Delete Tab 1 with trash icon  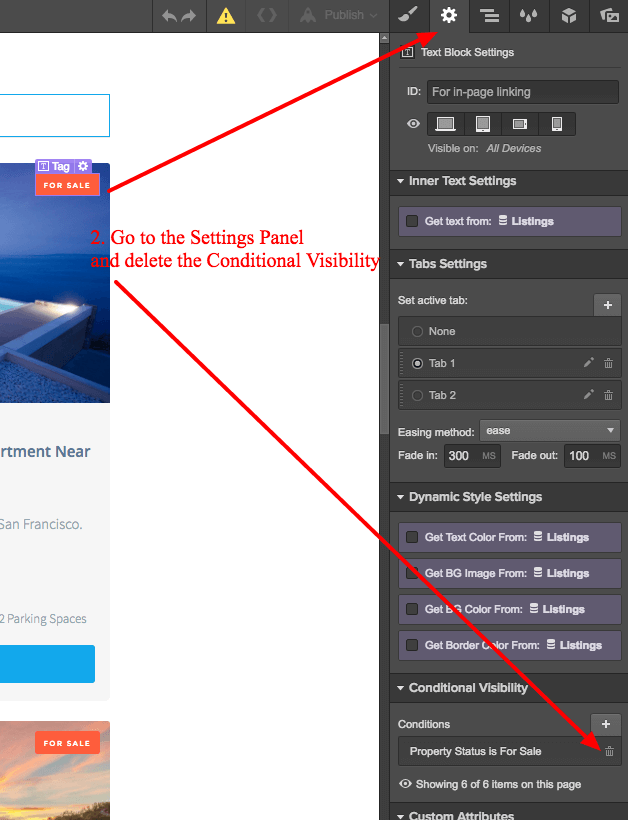[x=609, y=363]
